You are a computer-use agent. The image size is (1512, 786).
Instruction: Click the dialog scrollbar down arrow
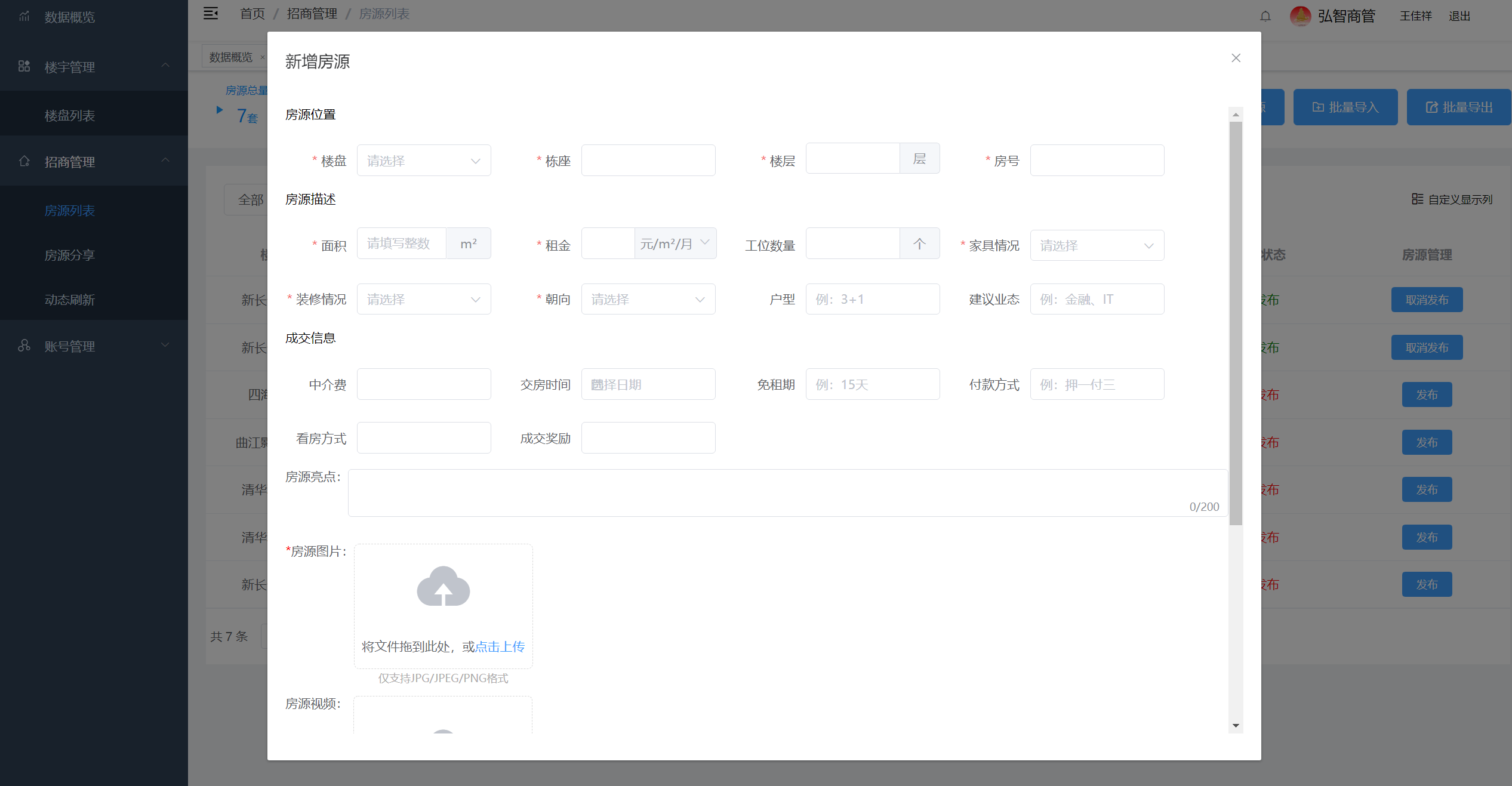coord(1236,726)
